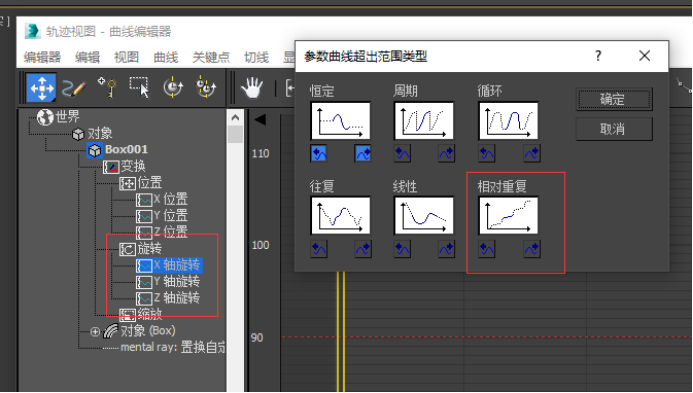
Task: Toggle 循环 outgoing range button
Action: click(x=532, y=153)
